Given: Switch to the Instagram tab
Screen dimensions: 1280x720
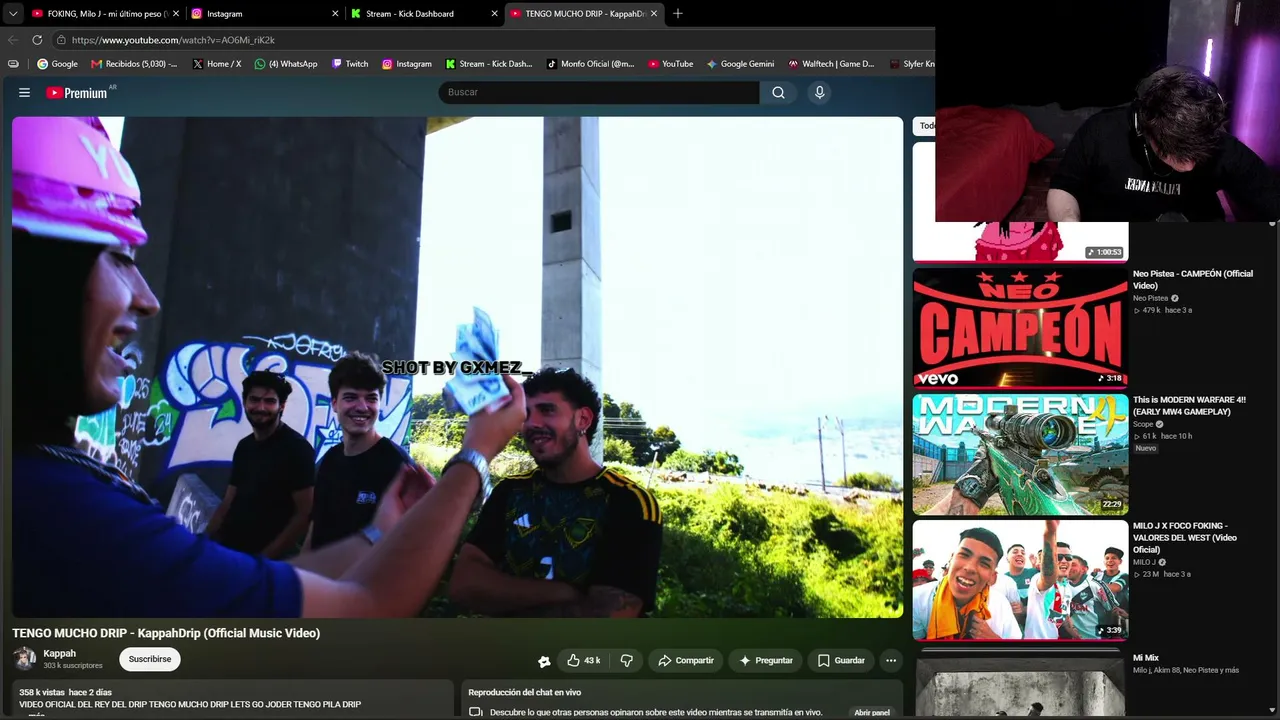Looking at the screenshot, I should pyautogui.click(x=265, y=14).
